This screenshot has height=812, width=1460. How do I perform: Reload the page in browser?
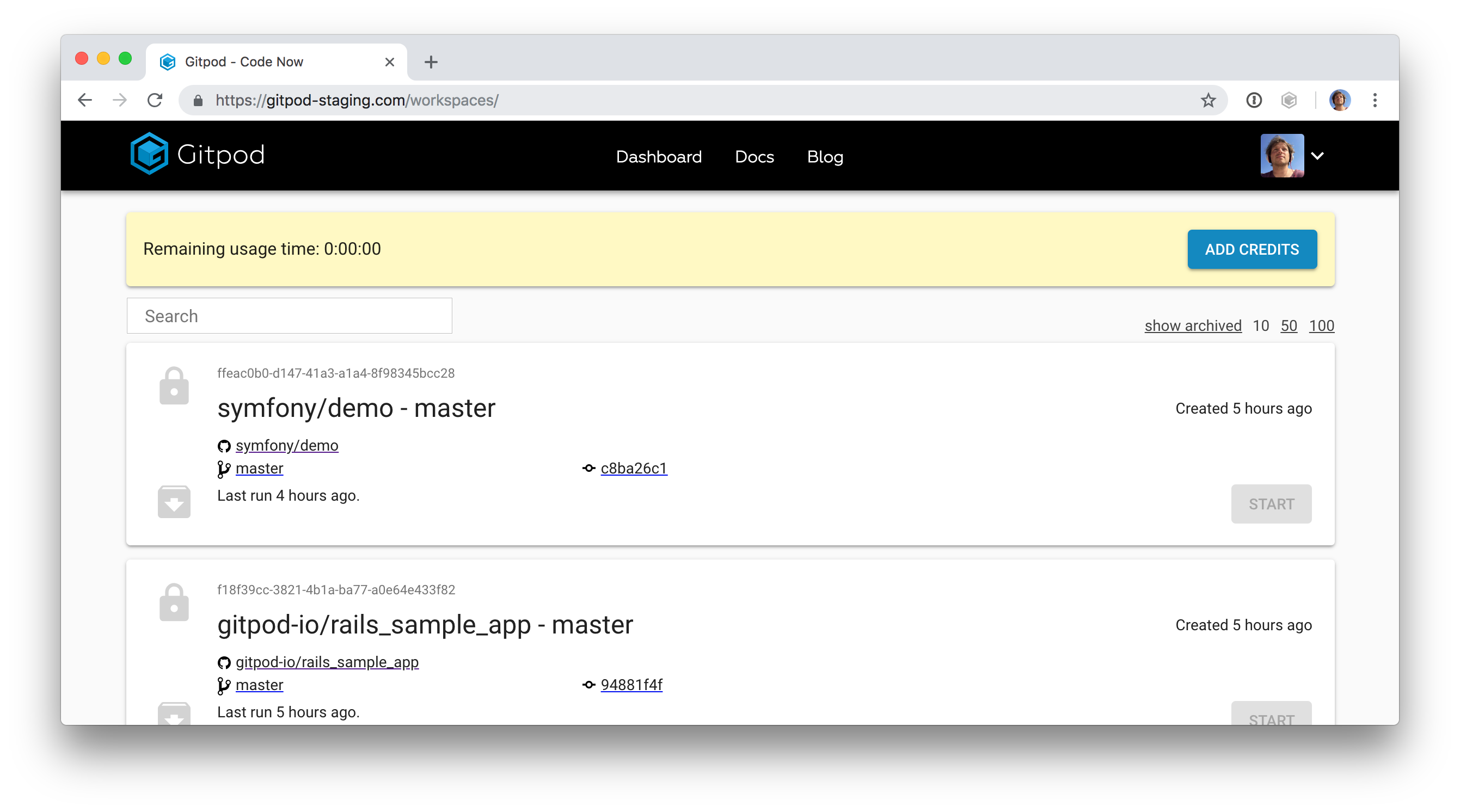[155, 100]
